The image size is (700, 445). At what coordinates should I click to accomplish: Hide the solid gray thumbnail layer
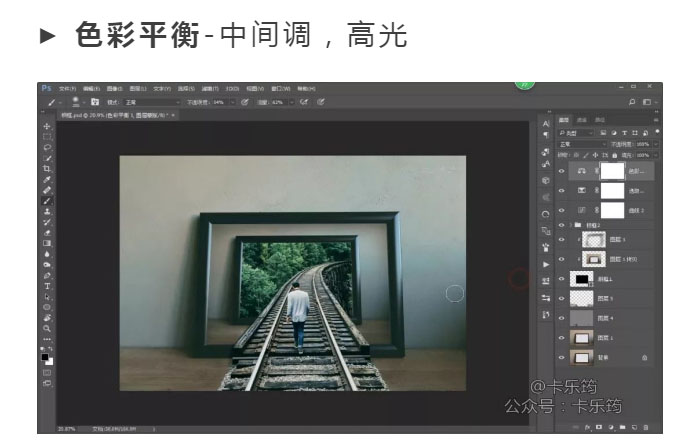tap(562, 318)
